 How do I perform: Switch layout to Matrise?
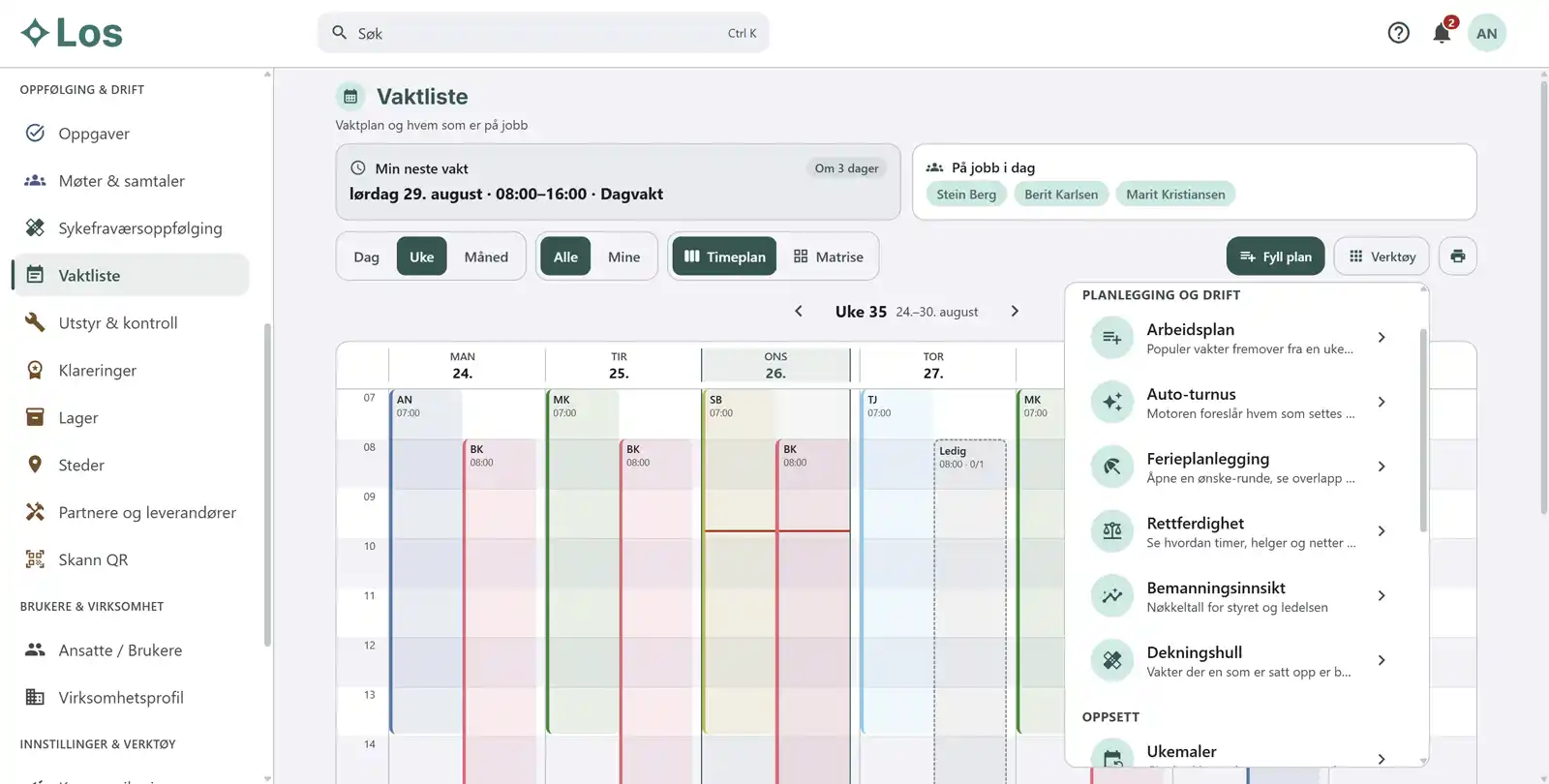click(828, 256)
